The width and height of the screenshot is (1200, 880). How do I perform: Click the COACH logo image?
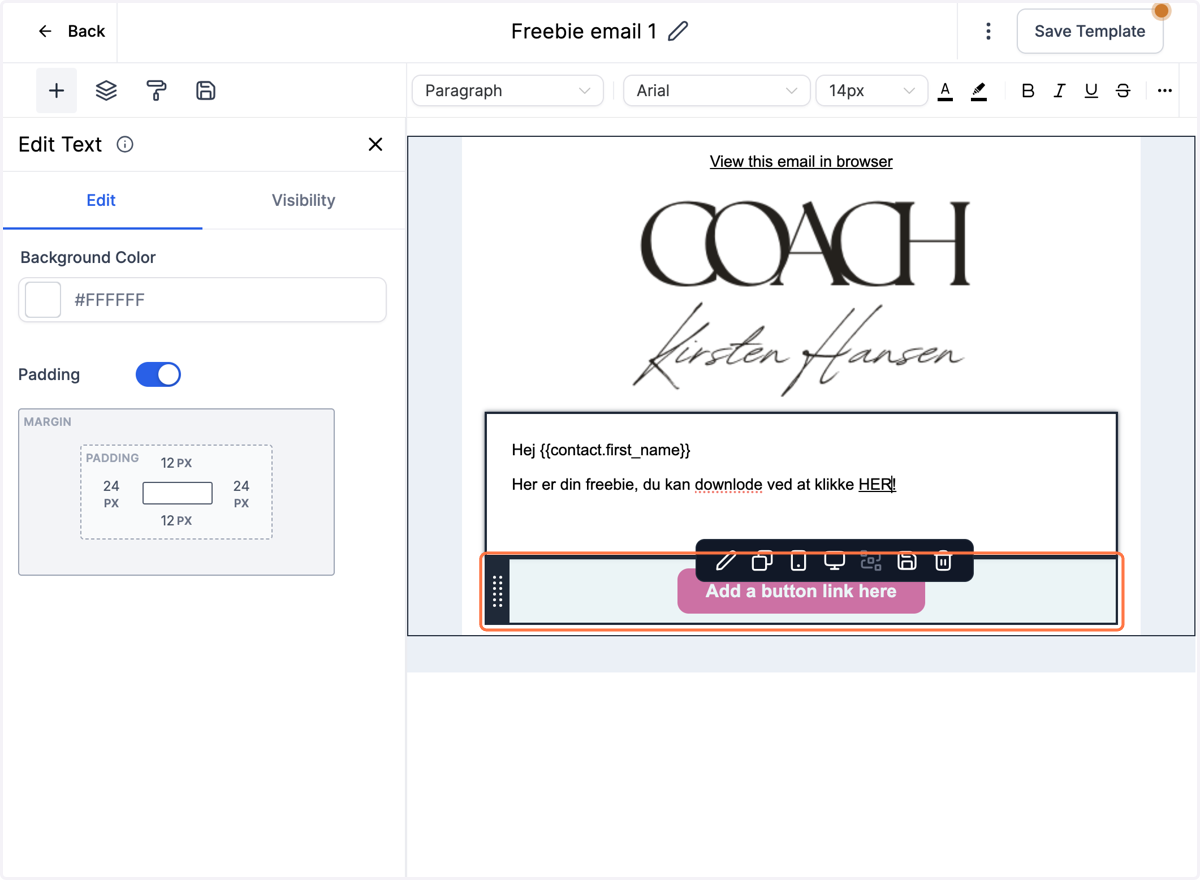[x=804, y=244]
